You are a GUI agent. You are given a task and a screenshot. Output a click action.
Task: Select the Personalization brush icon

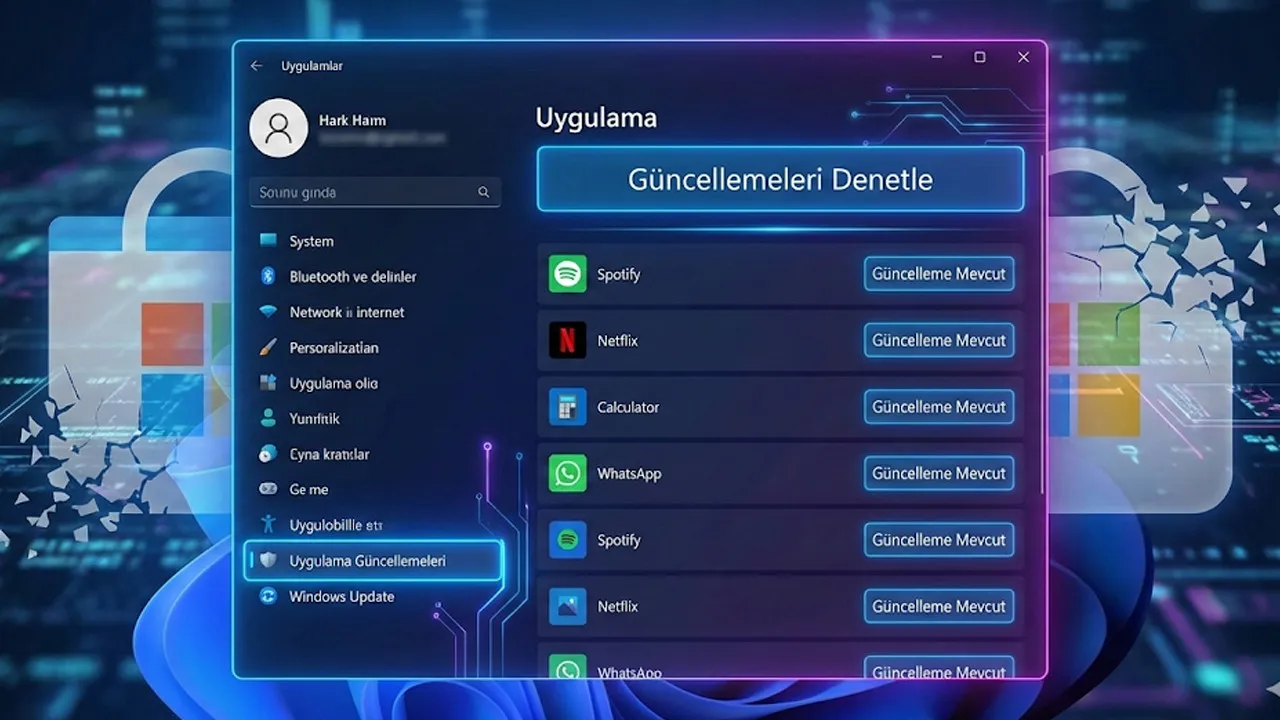[x=266, y=347]
